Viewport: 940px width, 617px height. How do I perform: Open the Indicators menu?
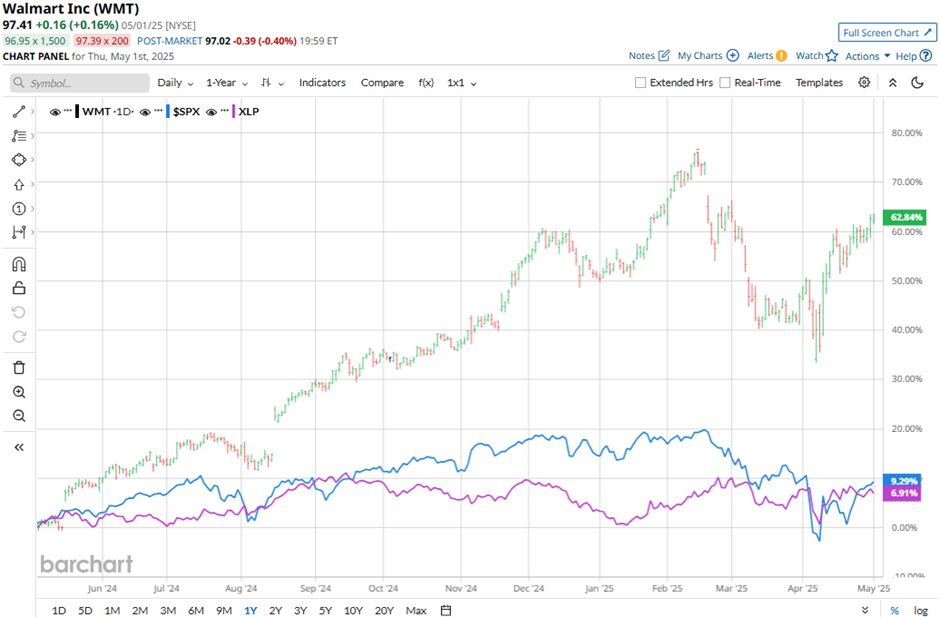point(322,83)
